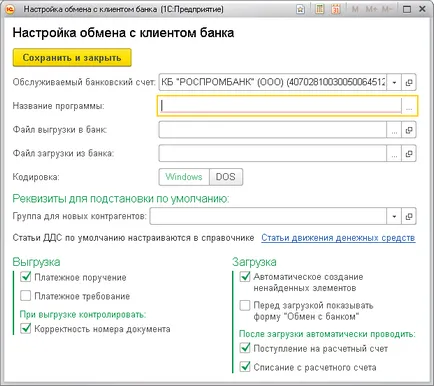The height and width of the screenshot is (386, 434).
Task: Select DOS encoding
Action: point(226,177)
